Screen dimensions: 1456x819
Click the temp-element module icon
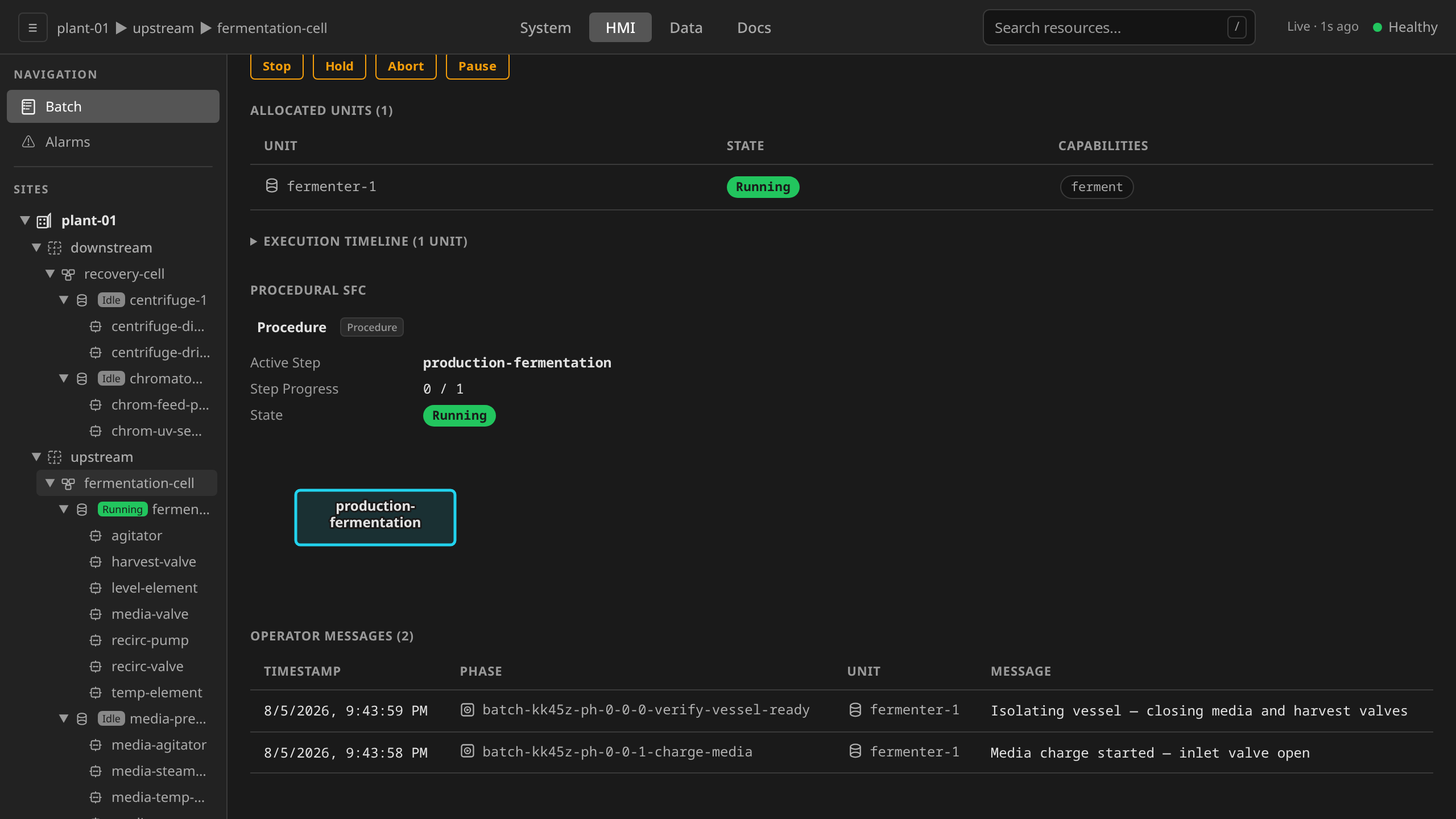point(96,693)
